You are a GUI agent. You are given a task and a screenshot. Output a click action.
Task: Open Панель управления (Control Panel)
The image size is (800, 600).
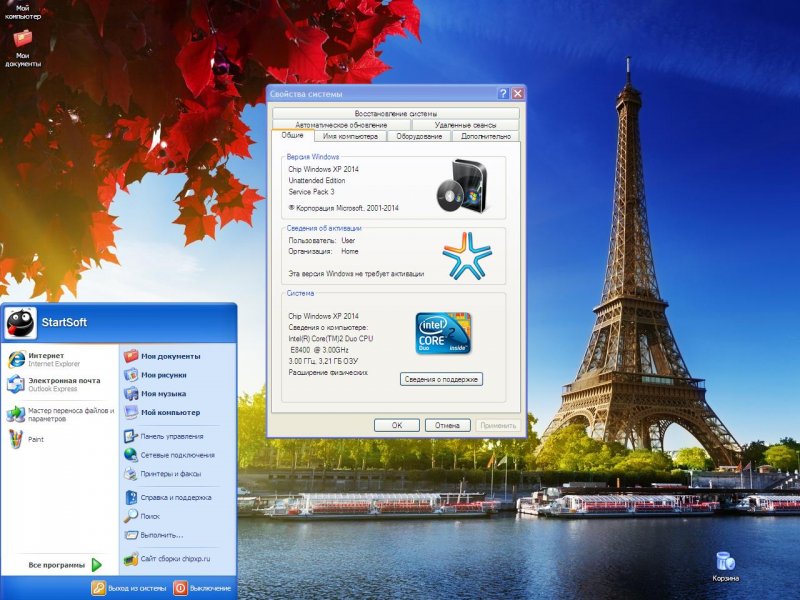(164, 436)
